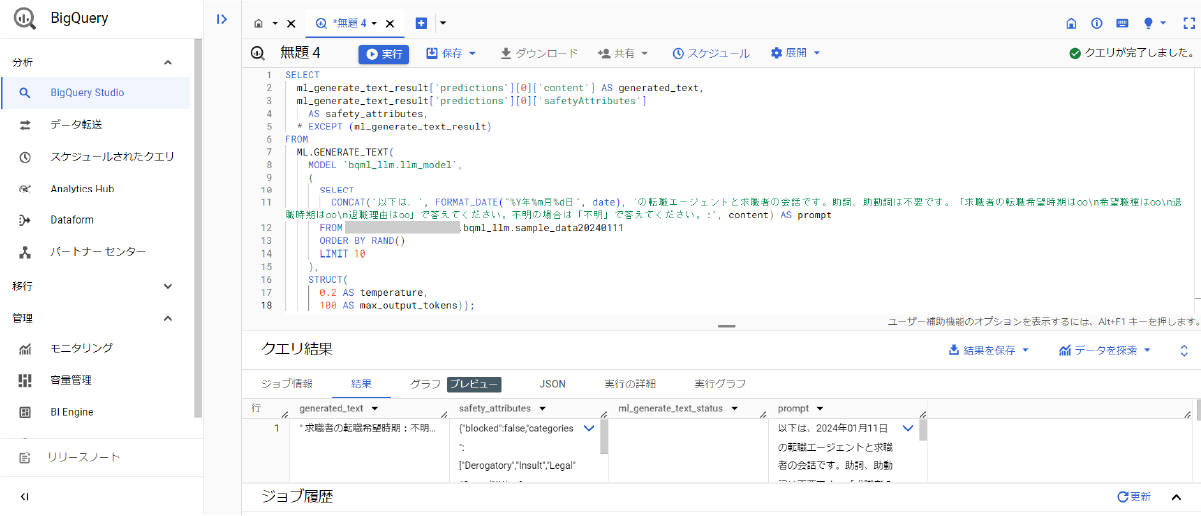Click 更新 to refresh job history
The image size is (1201, 516).
tap(1134, 497)
